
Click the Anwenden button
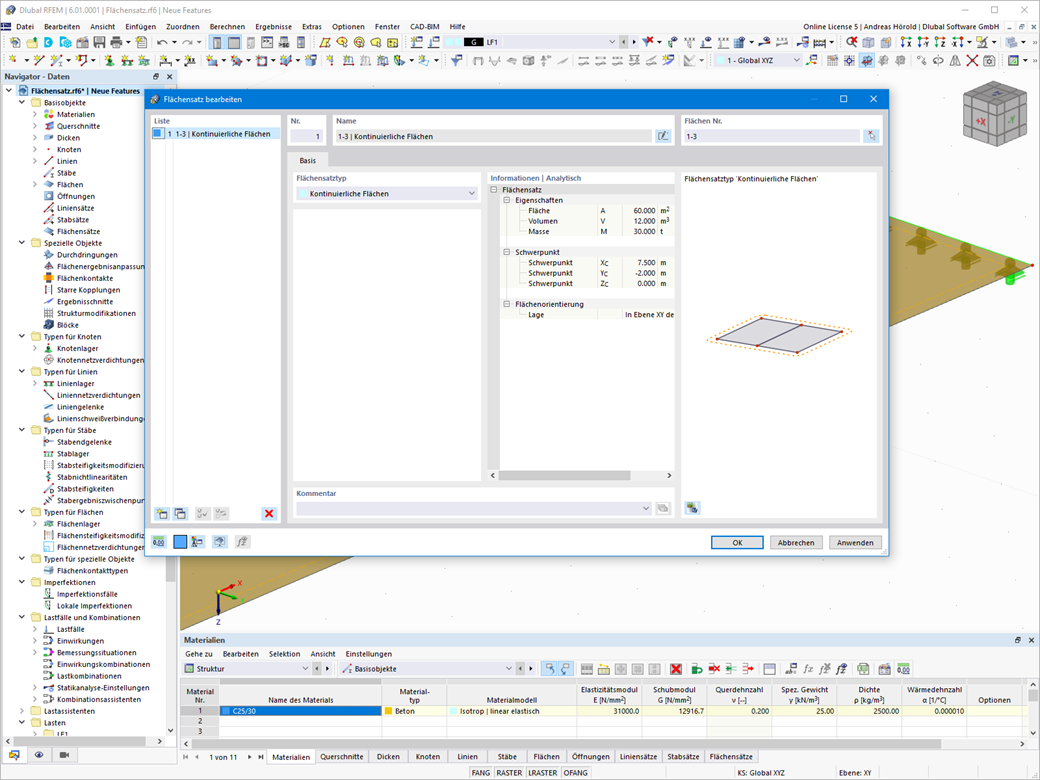(855, 543)
